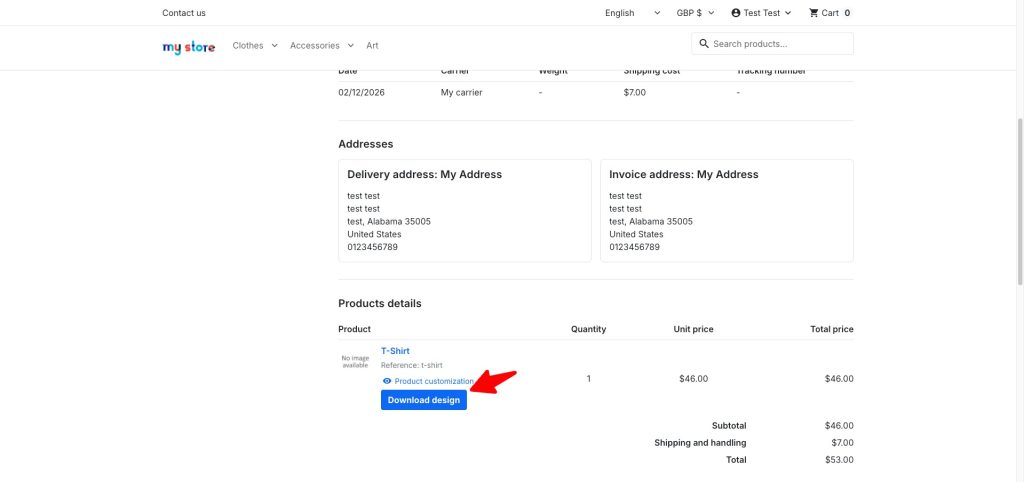Open the shopping cart icon

[814, 13]
